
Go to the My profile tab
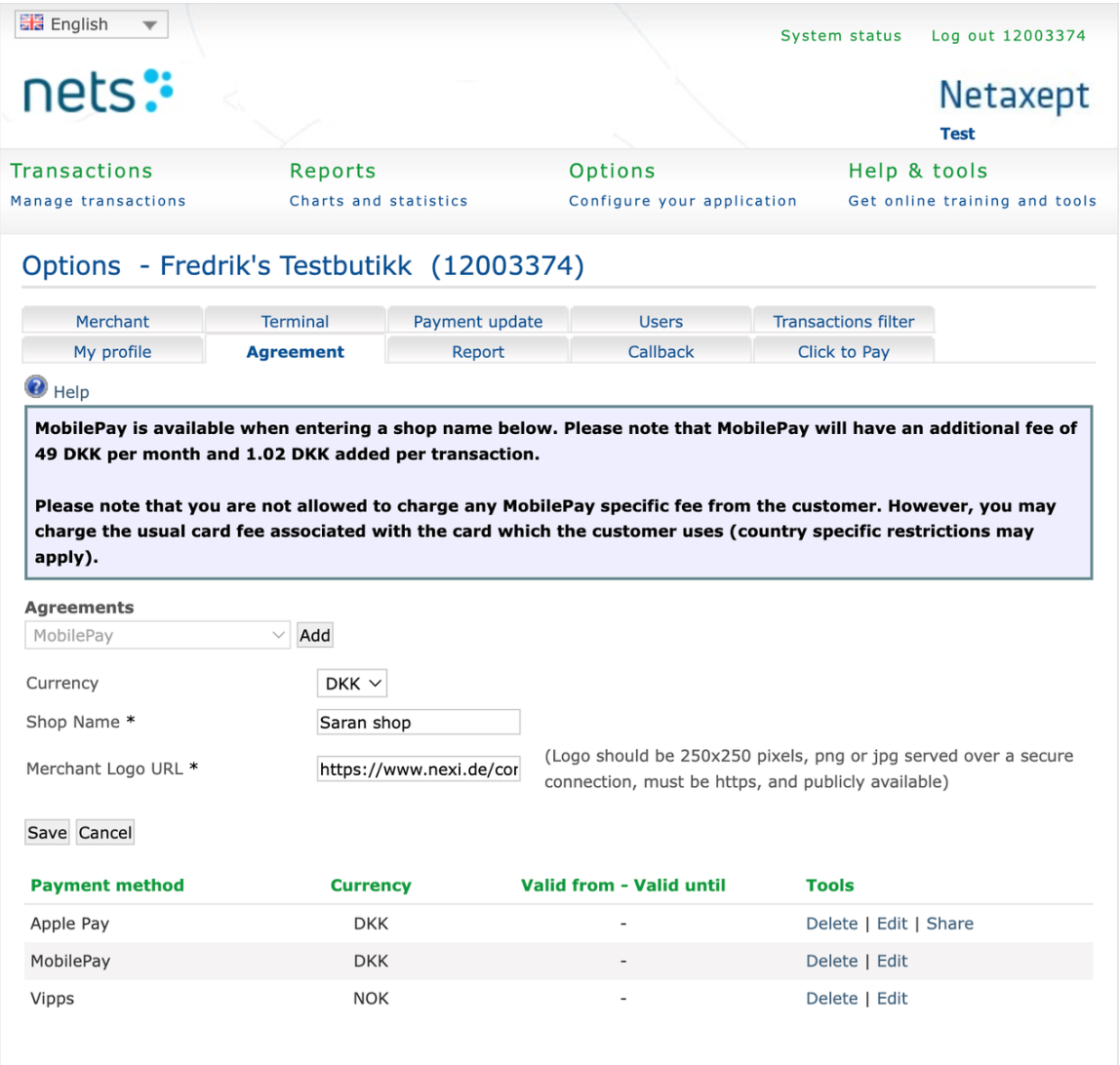(x=112, y=351)
